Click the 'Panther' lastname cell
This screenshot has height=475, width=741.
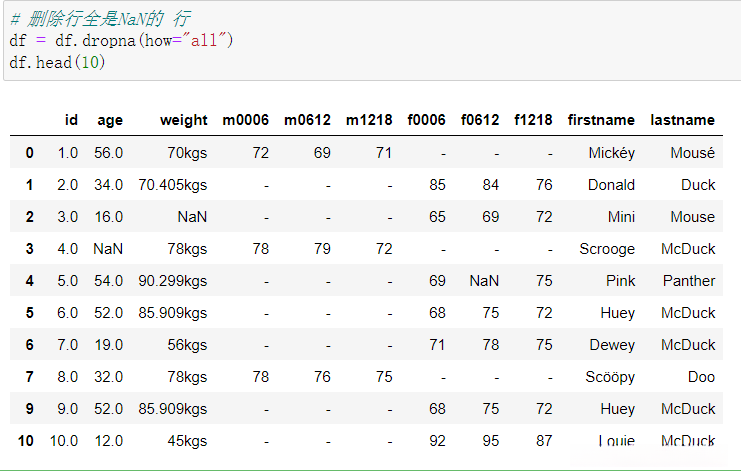click(689, 281)
